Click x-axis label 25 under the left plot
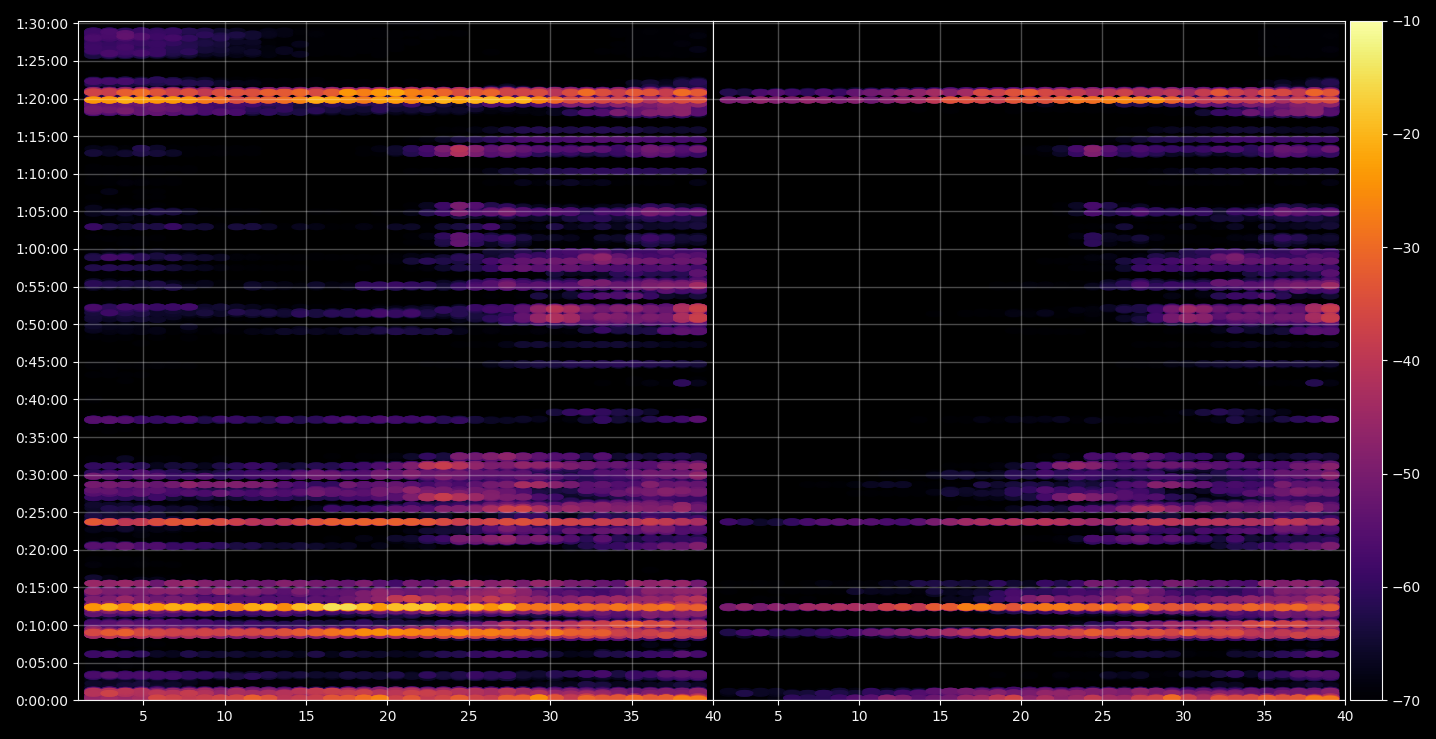1436x739 pixels. (469, 716)
